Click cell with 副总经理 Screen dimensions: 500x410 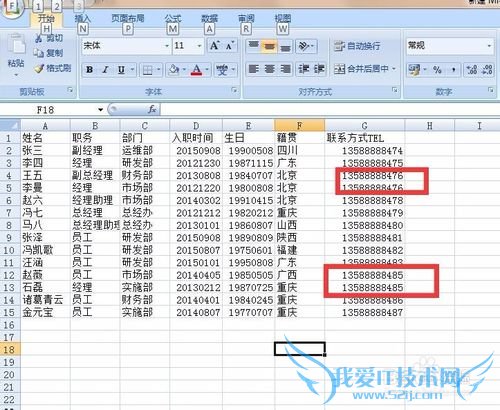[x=95, y=175]
